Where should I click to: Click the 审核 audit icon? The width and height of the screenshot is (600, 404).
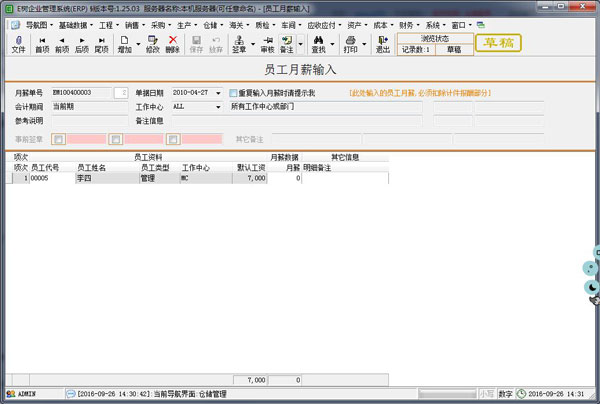point(267,40)
